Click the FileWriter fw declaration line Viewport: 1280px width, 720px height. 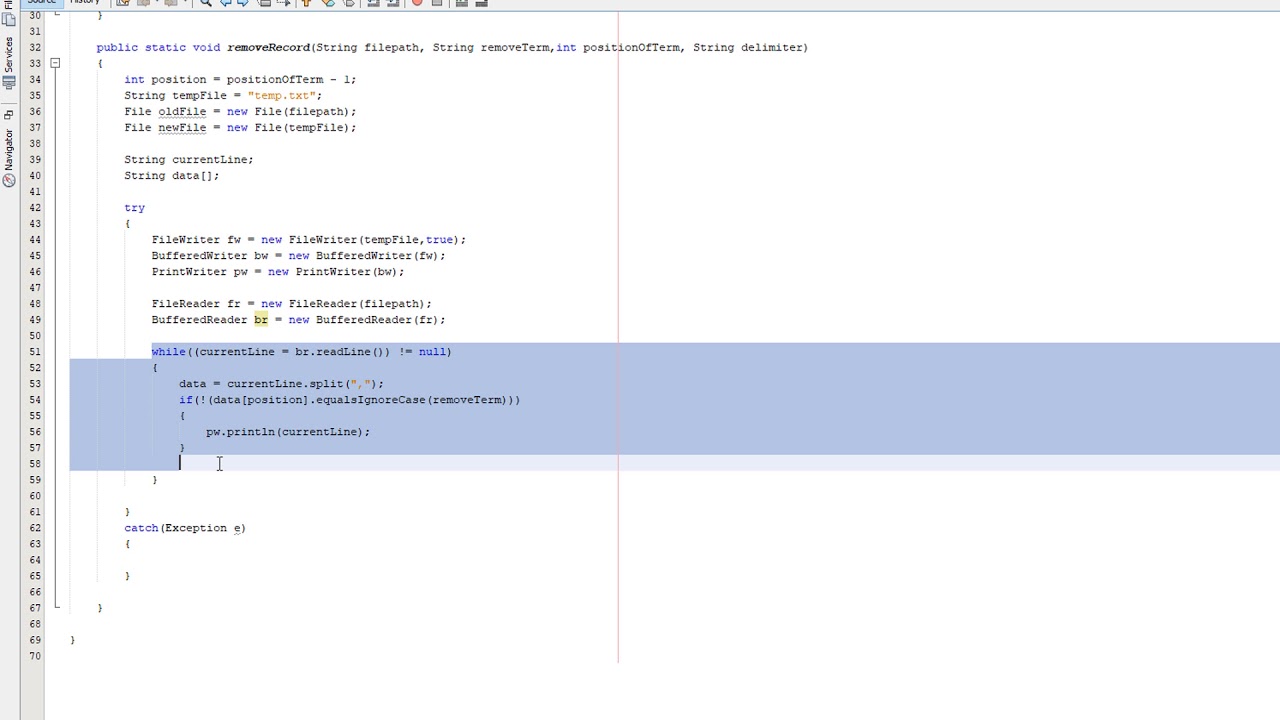point(308,239)
